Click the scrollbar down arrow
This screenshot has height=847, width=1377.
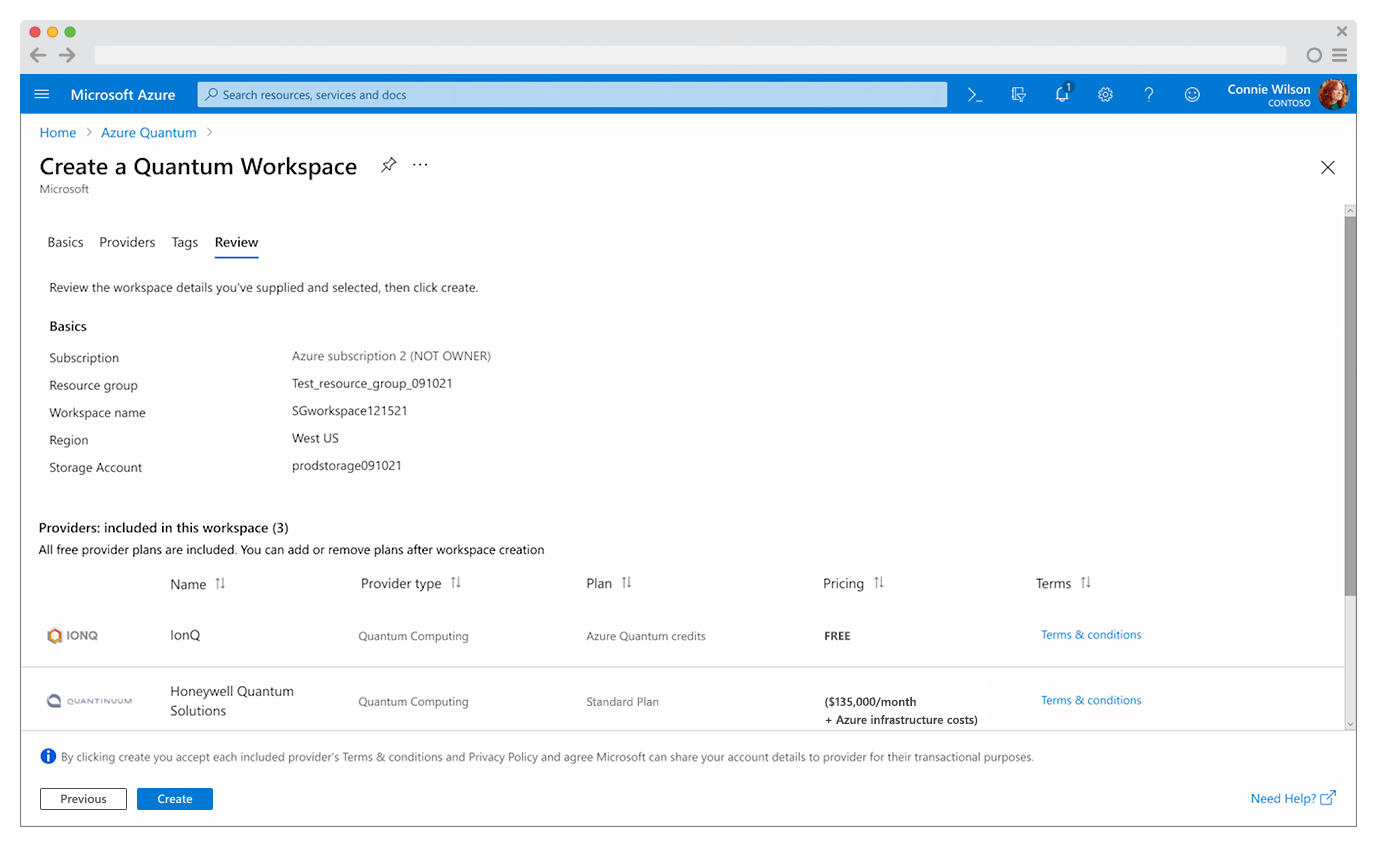[1350, 723]
